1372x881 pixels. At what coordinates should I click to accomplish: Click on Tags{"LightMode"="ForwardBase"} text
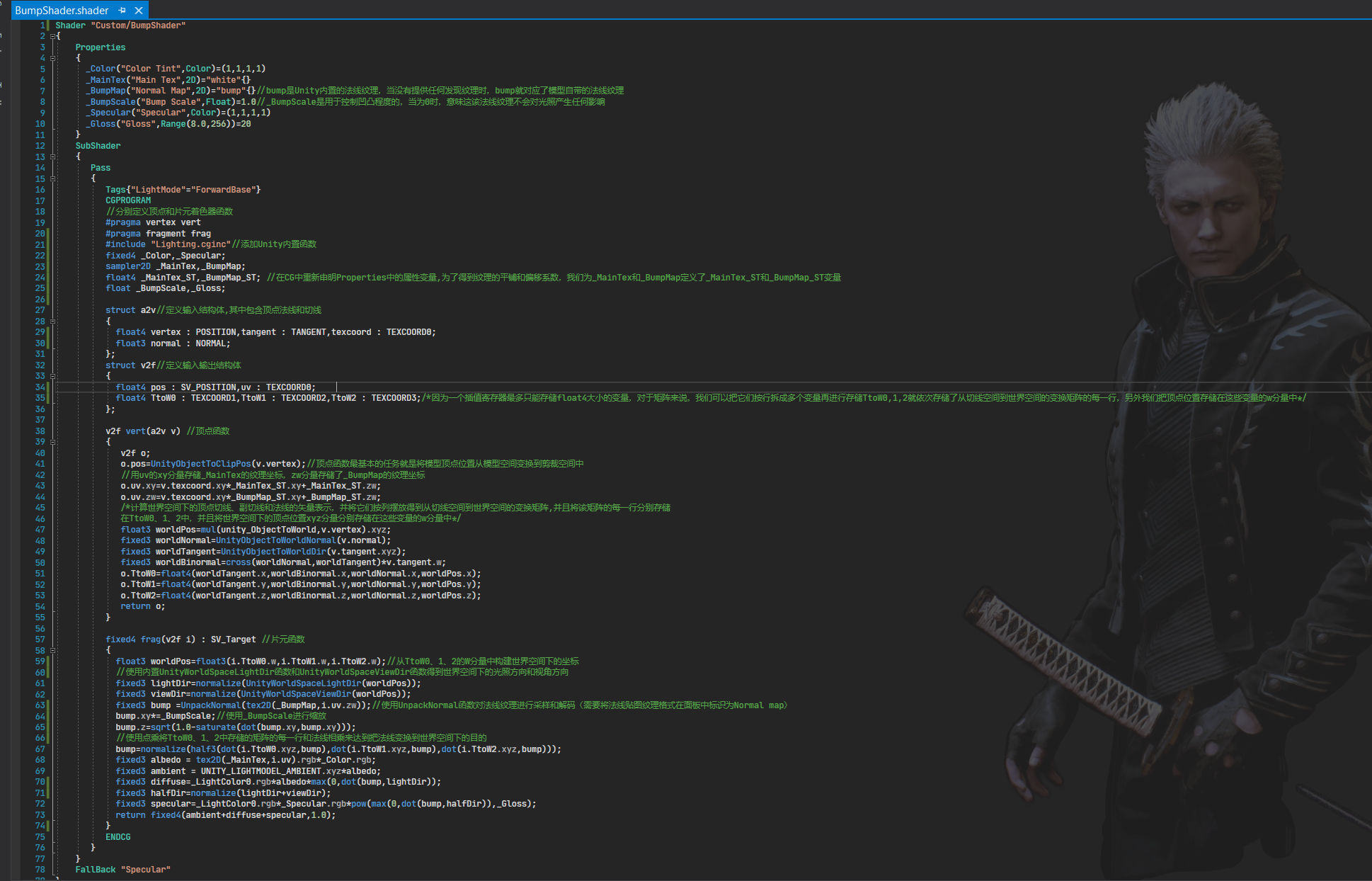pyautogui.click(x=183, y=190)
